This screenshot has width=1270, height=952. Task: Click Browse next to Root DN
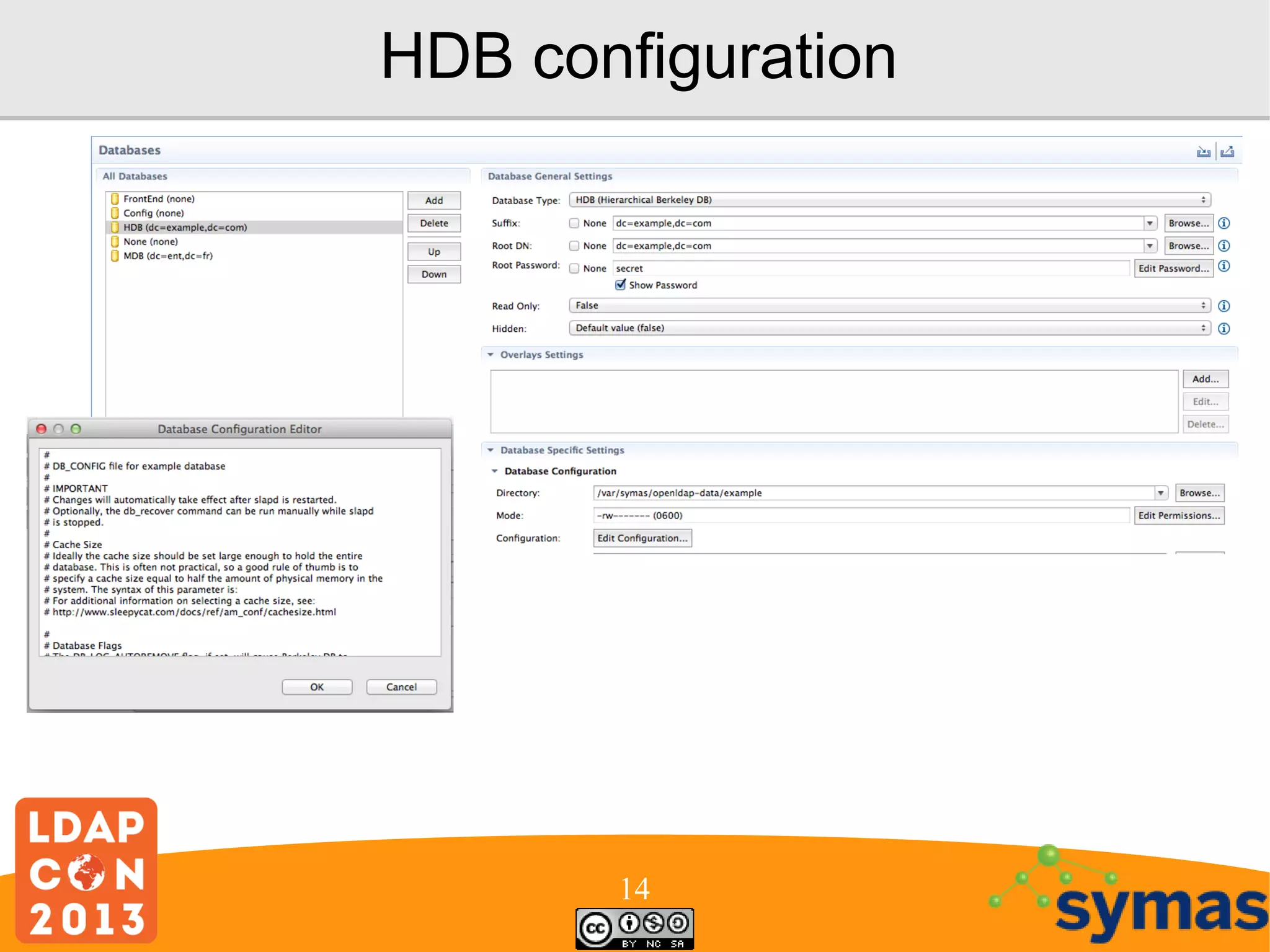click(1189, 246)
